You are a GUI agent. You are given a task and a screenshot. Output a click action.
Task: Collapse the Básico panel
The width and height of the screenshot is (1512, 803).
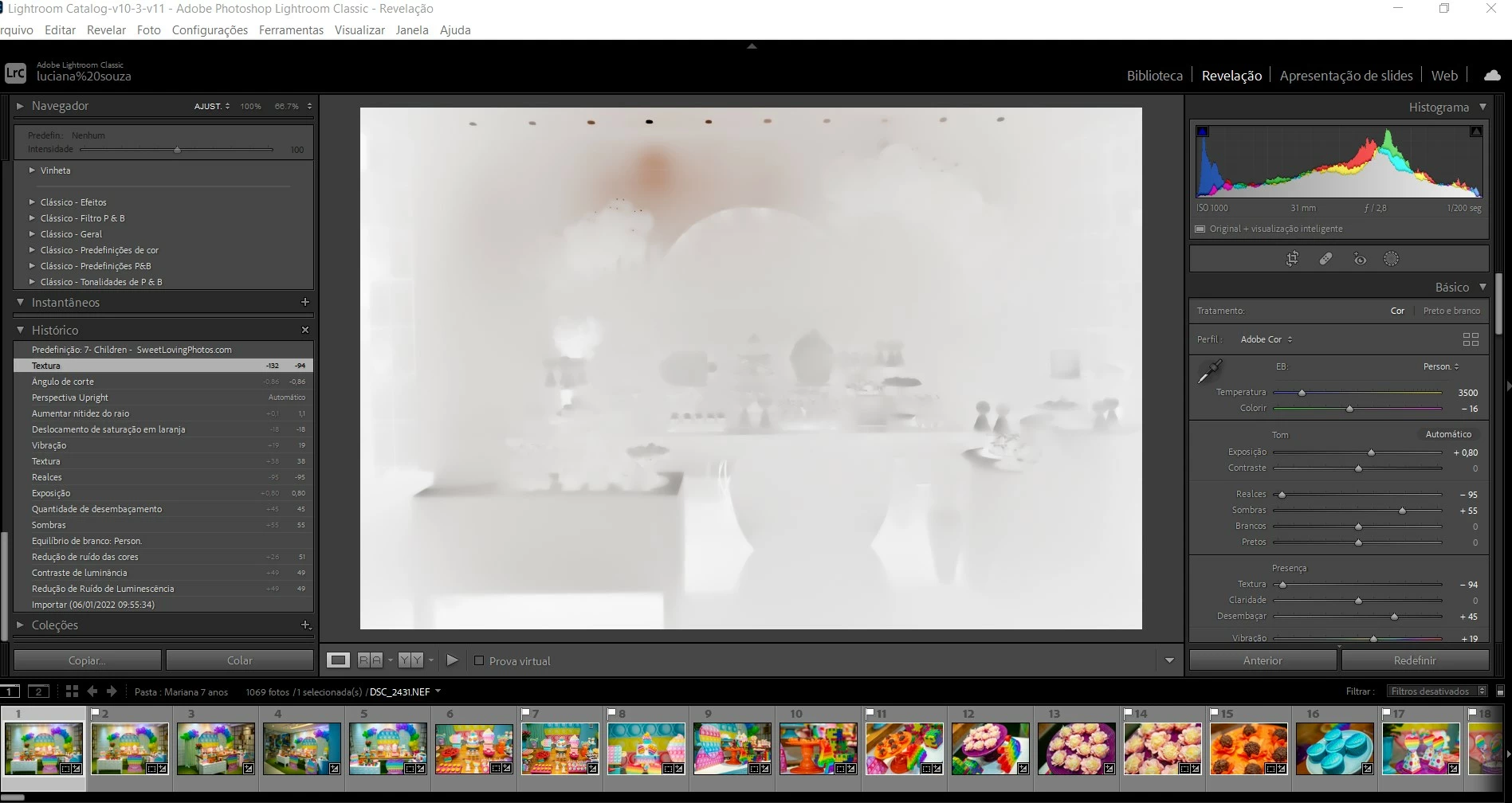click(x=1483, y=287)
